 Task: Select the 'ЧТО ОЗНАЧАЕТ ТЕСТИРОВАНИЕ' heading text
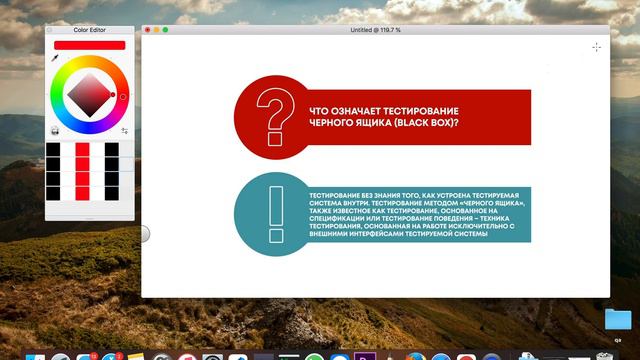click(x=384, y=111)
